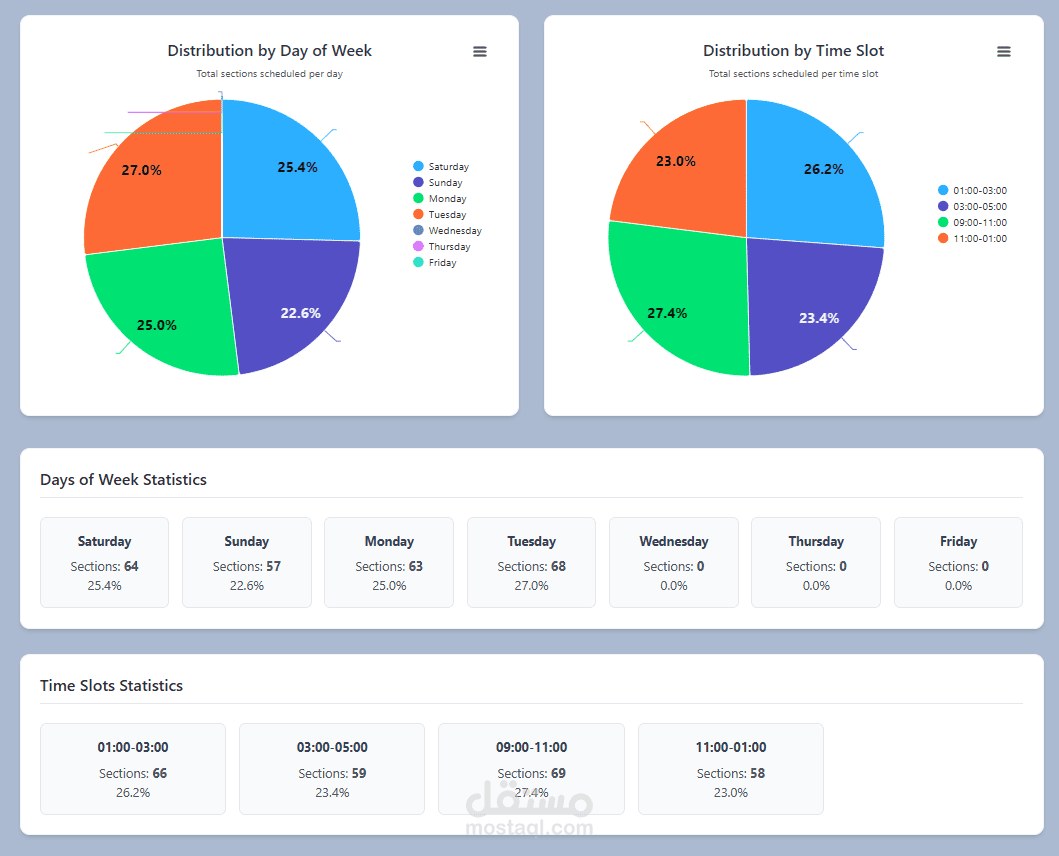Open the Time Slot chart hamburger menu
Screen dimensions: 1059x856
tap(1004, 52)
